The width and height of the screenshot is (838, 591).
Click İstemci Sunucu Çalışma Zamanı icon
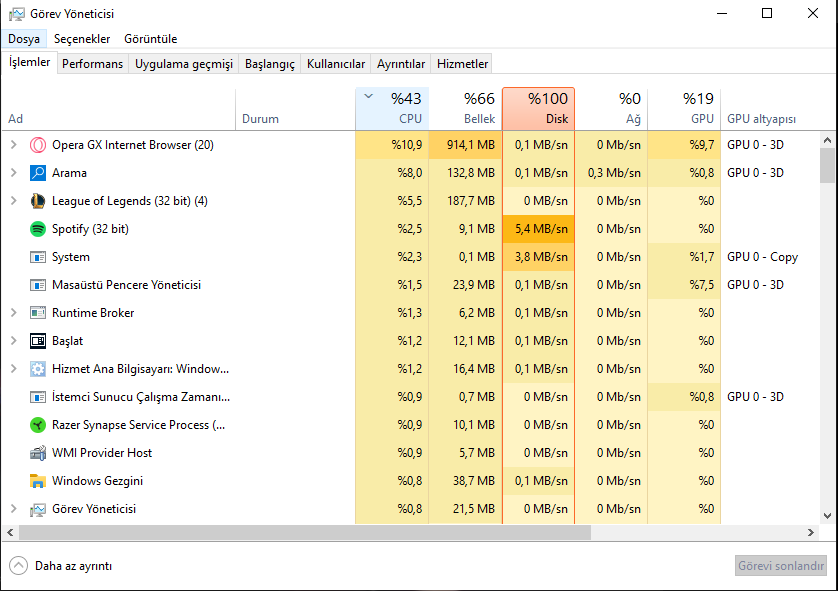point(38,397)
